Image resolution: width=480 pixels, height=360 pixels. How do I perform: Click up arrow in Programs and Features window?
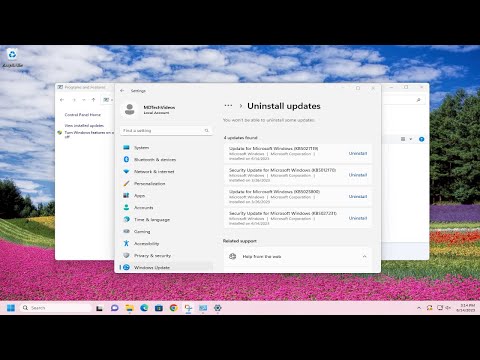point(94,100)
